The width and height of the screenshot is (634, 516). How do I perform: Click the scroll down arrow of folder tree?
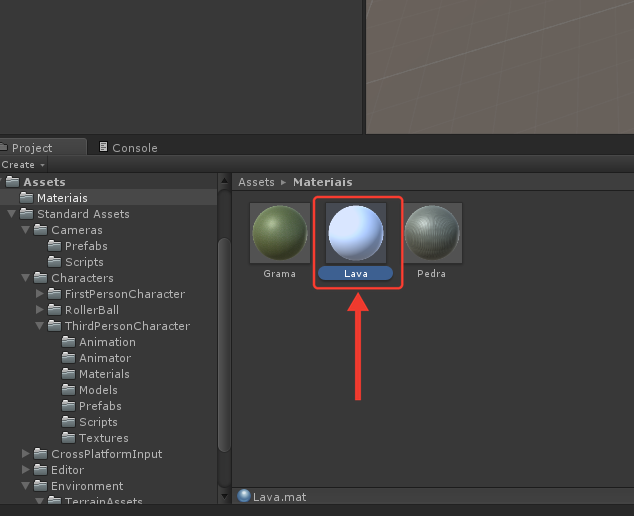[x=224, y=496]
